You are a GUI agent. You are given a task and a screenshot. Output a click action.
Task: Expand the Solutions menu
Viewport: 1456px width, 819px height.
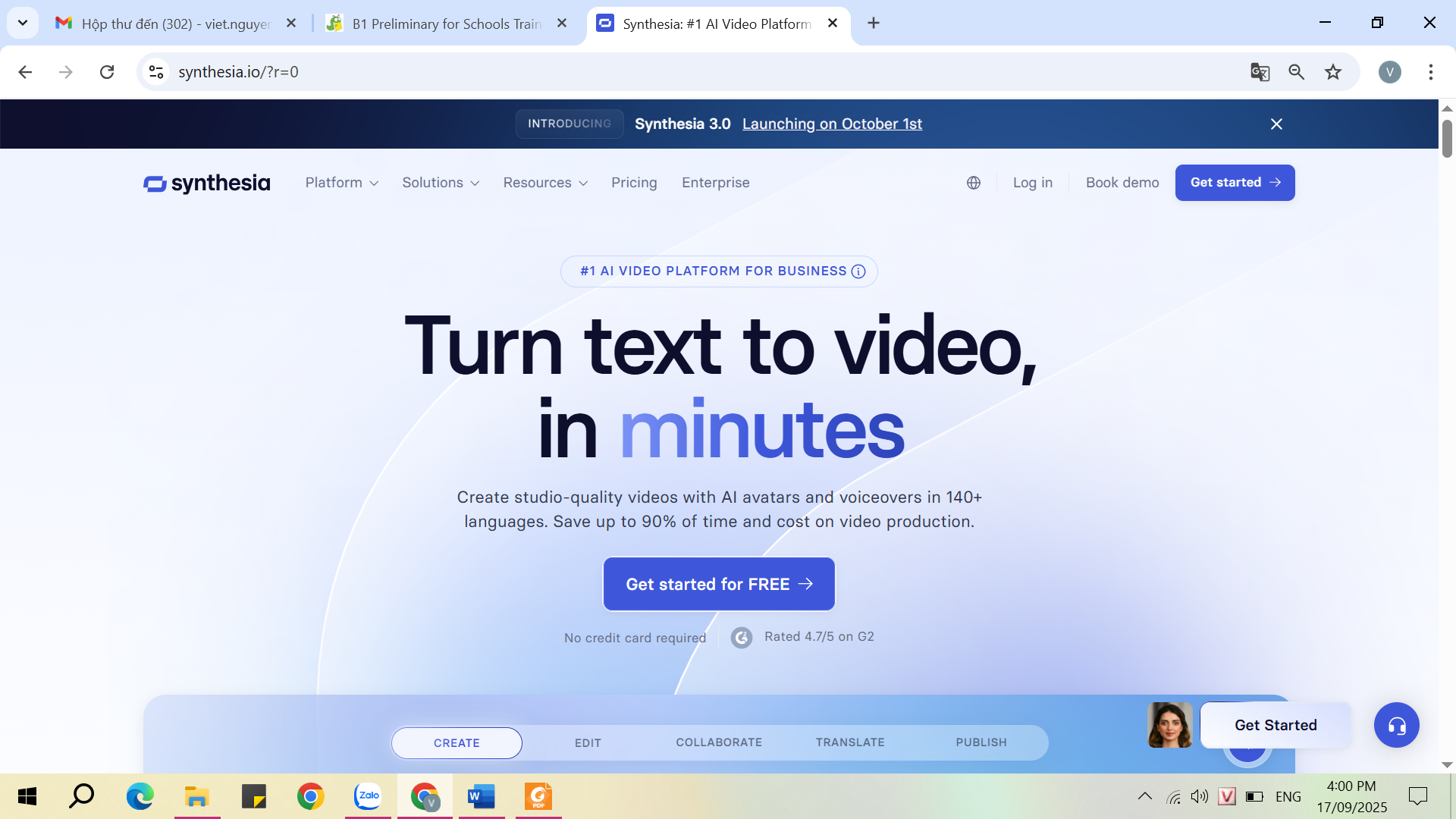point(441,183)
